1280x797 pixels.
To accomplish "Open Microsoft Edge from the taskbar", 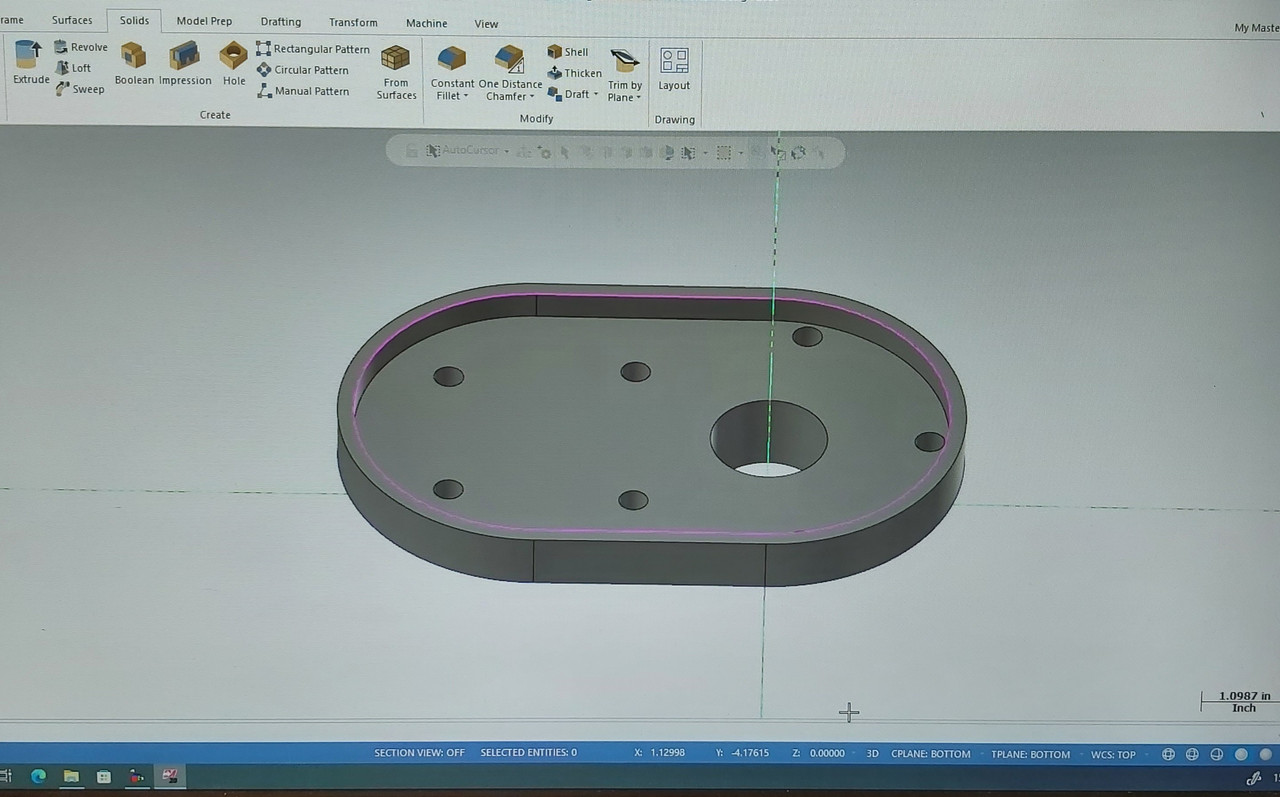I will pyautogui.click(x=39, y=776).
